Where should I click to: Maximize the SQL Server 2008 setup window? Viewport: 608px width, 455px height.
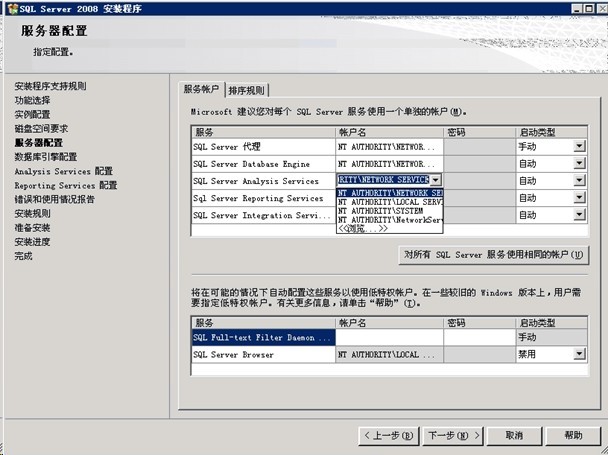[x=589, y=9]
